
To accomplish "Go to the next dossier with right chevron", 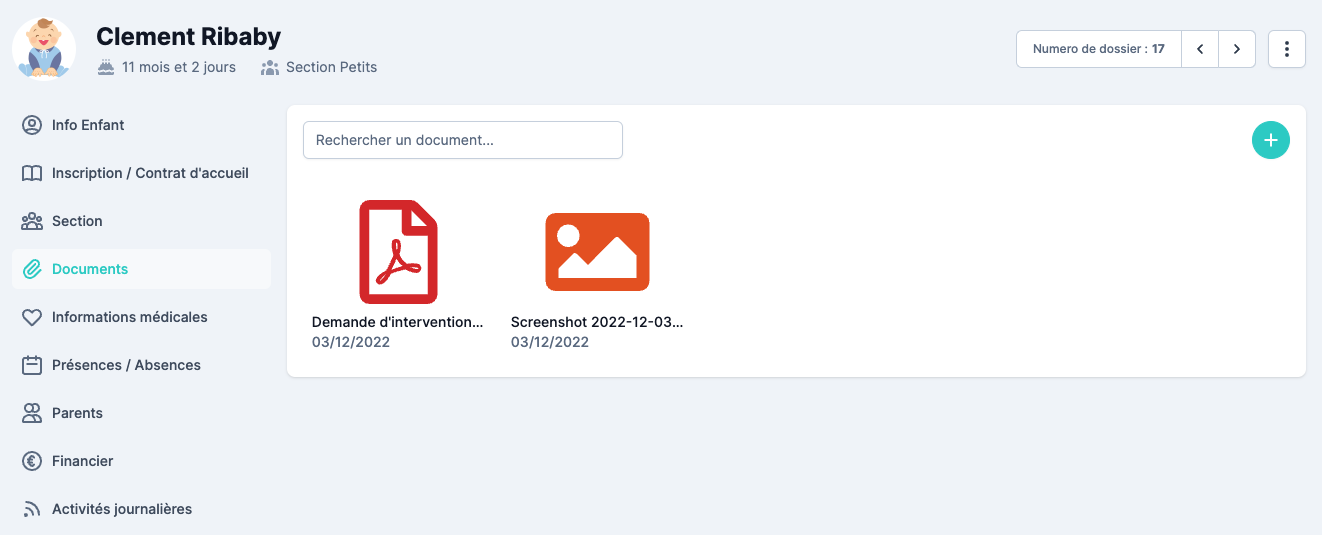I will click(x=1237, y=49).
